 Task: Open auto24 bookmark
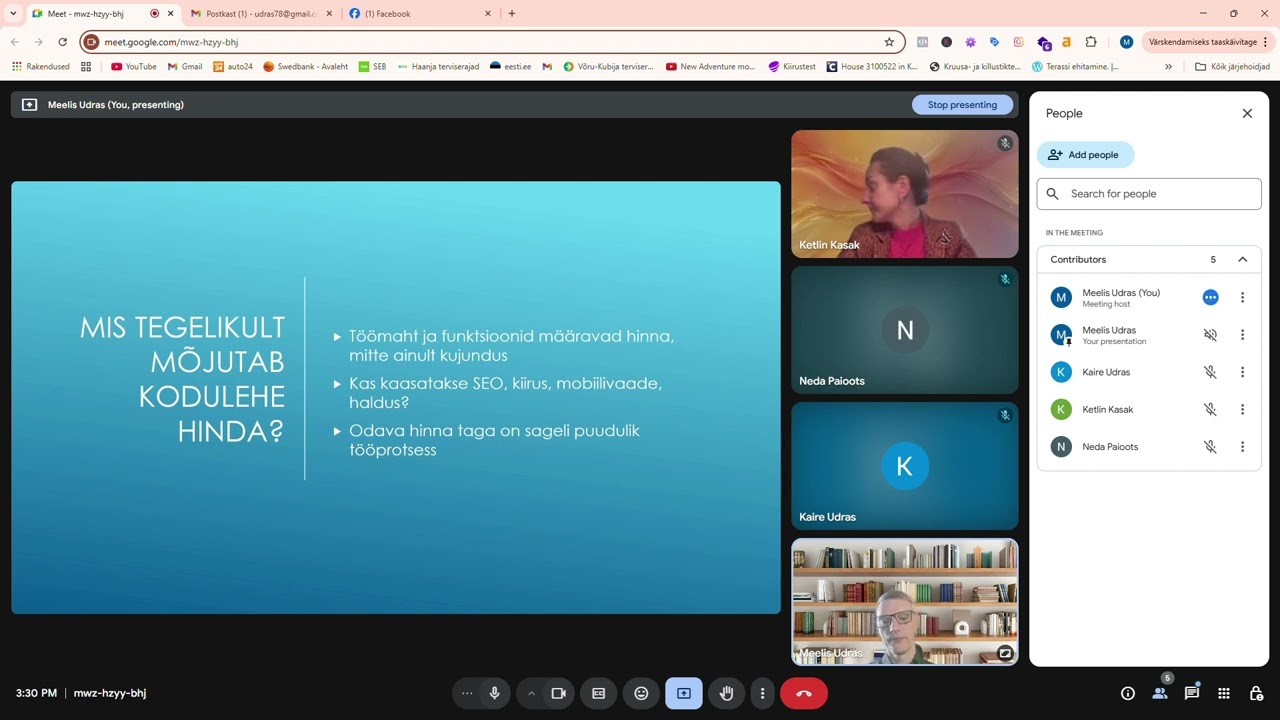pyautogui.click(x=233, y=67)
